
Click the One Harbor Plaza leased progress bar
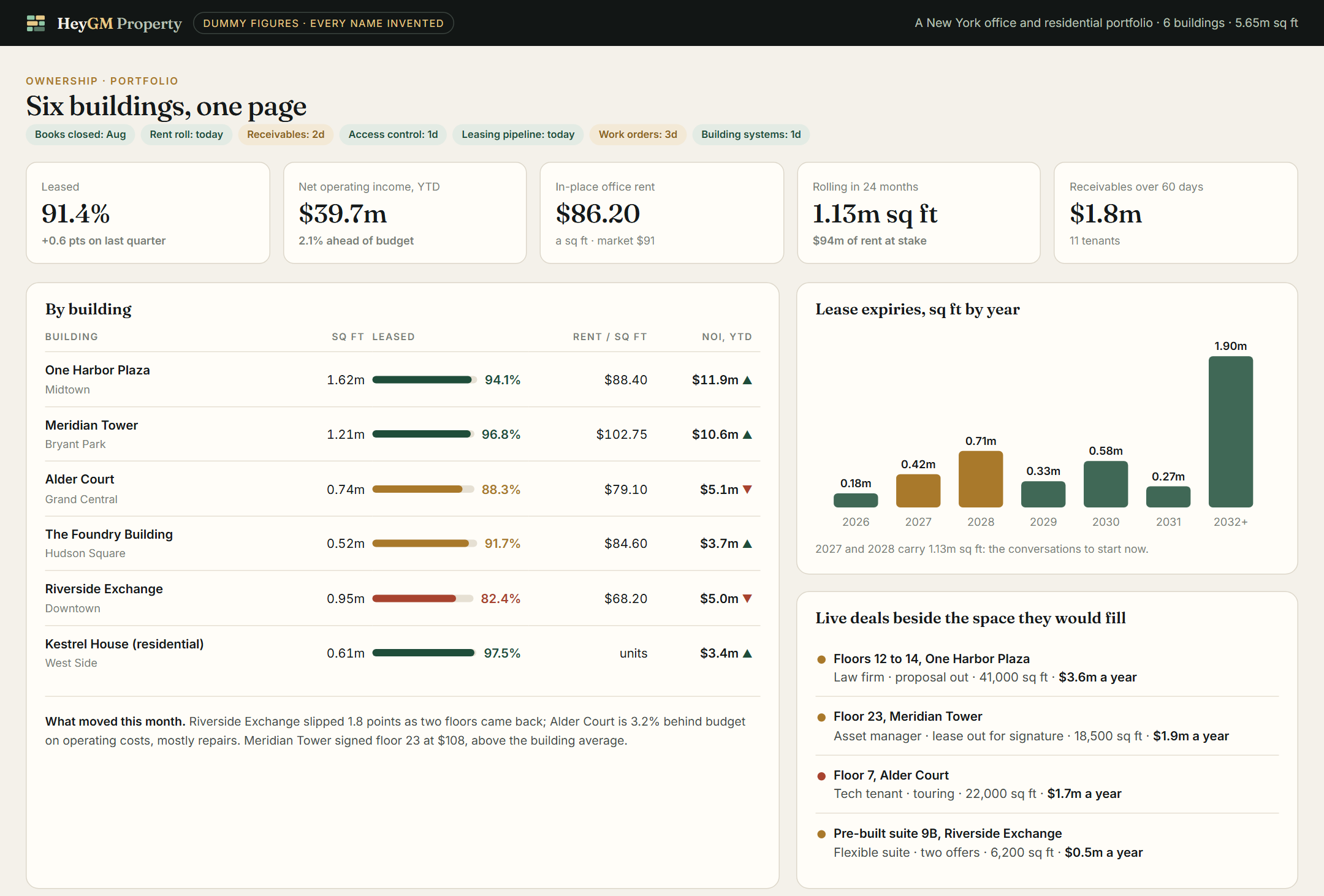pyautogui.click(x=424, y=380)
